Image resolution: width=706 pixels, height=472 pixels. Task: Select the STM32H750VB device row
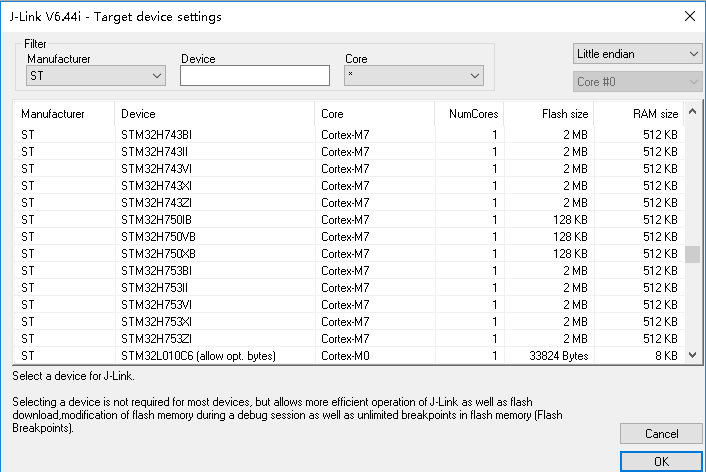click(x=349, y=237)
